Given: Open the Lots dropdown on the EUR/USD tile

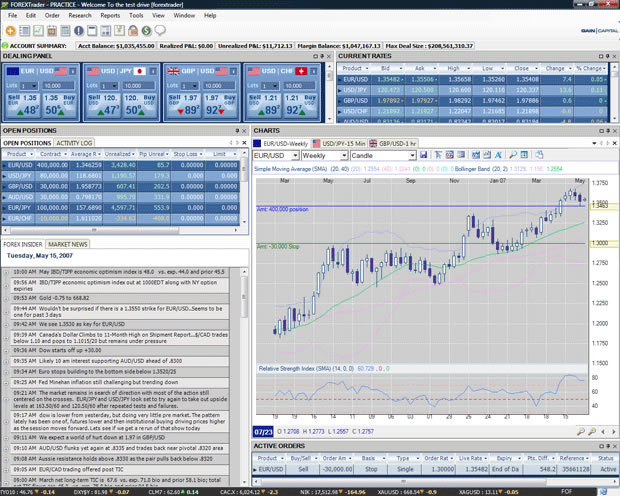Looking at the screenshot, I should [34, 86].
